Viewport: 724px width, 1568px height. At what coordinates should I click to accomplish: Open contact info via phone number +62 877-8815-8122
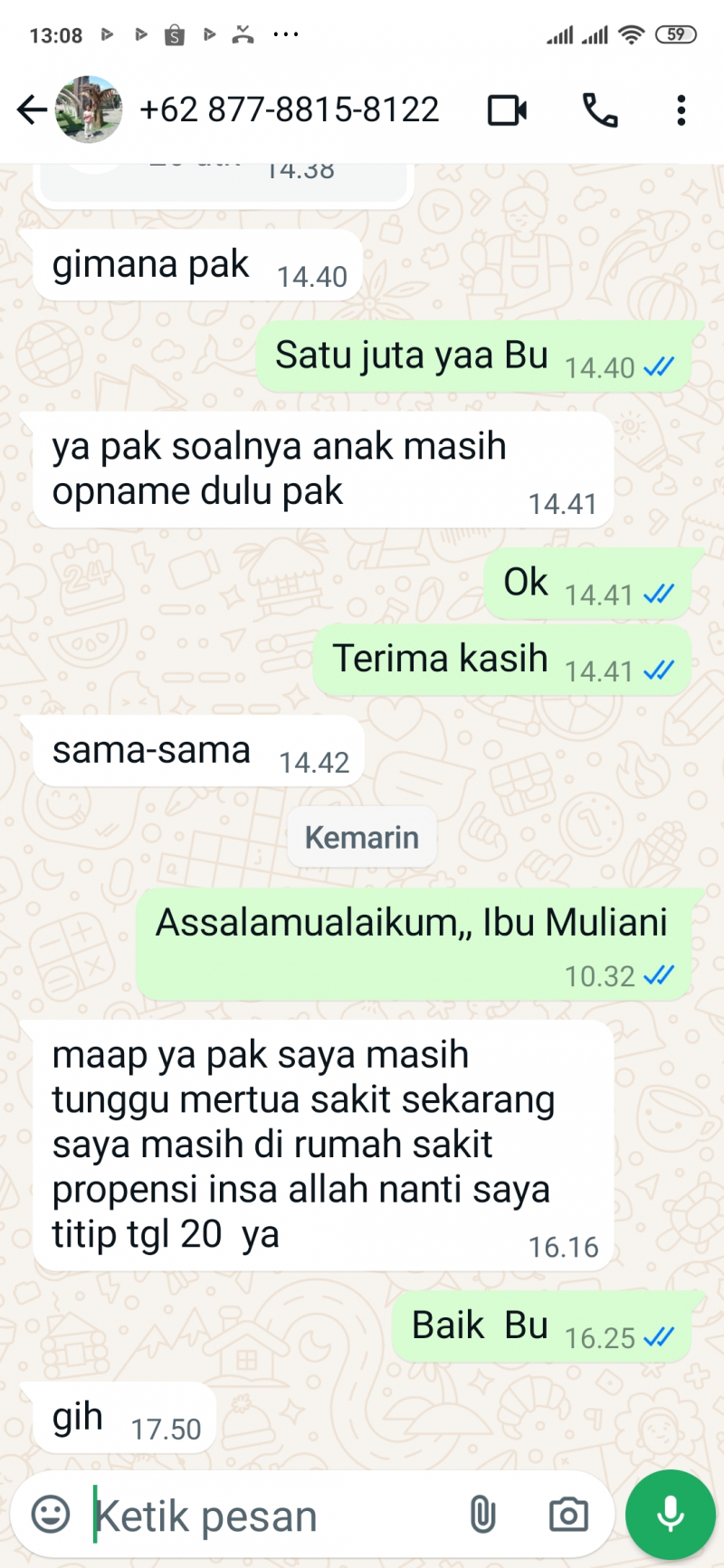(x=290, y=109)
